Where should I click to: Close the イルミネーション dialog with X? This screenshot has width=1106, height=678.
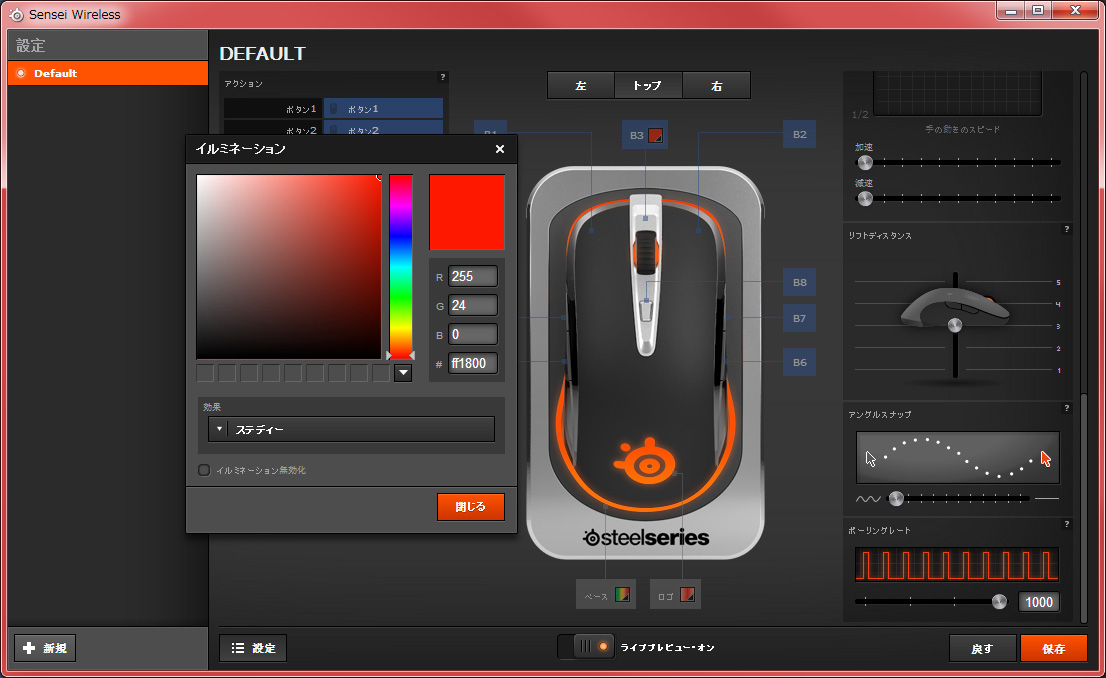tap(499, 149)
